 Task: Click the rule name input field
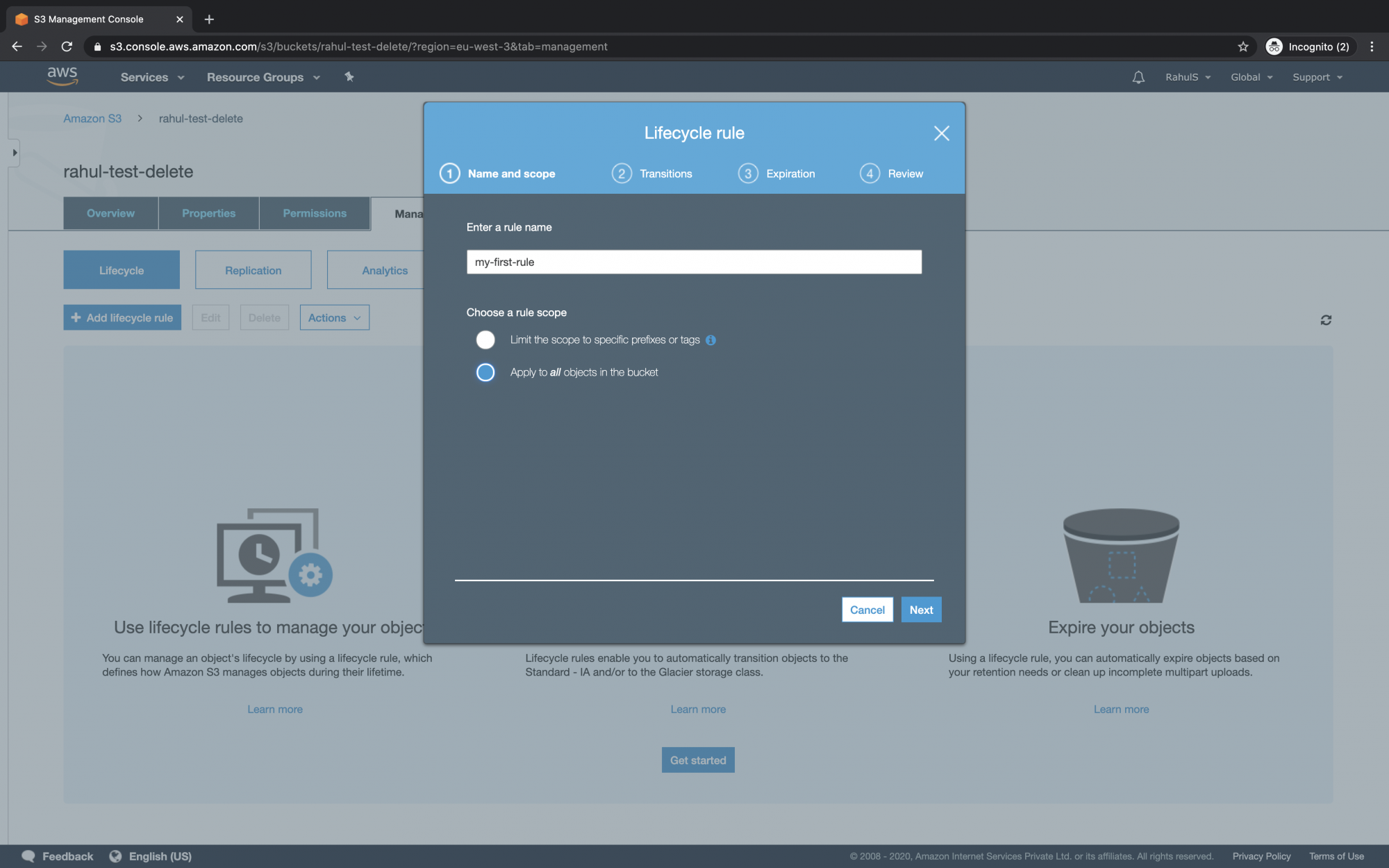[x=694, y=261]
